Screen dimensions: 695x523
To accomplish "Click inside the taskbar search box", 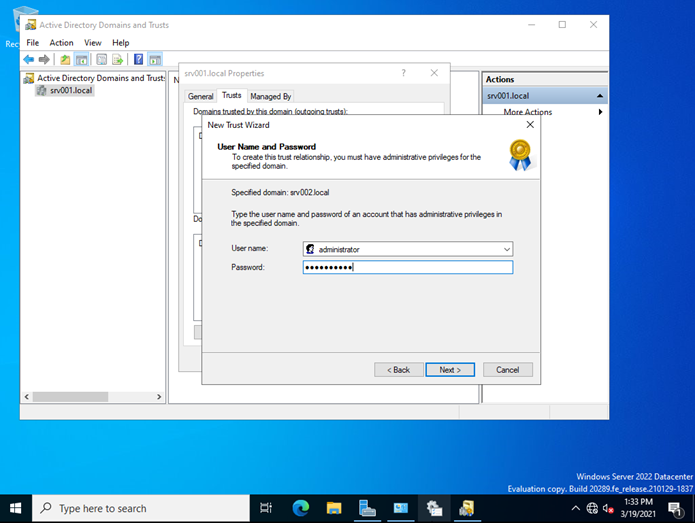I will click(141, 508).
